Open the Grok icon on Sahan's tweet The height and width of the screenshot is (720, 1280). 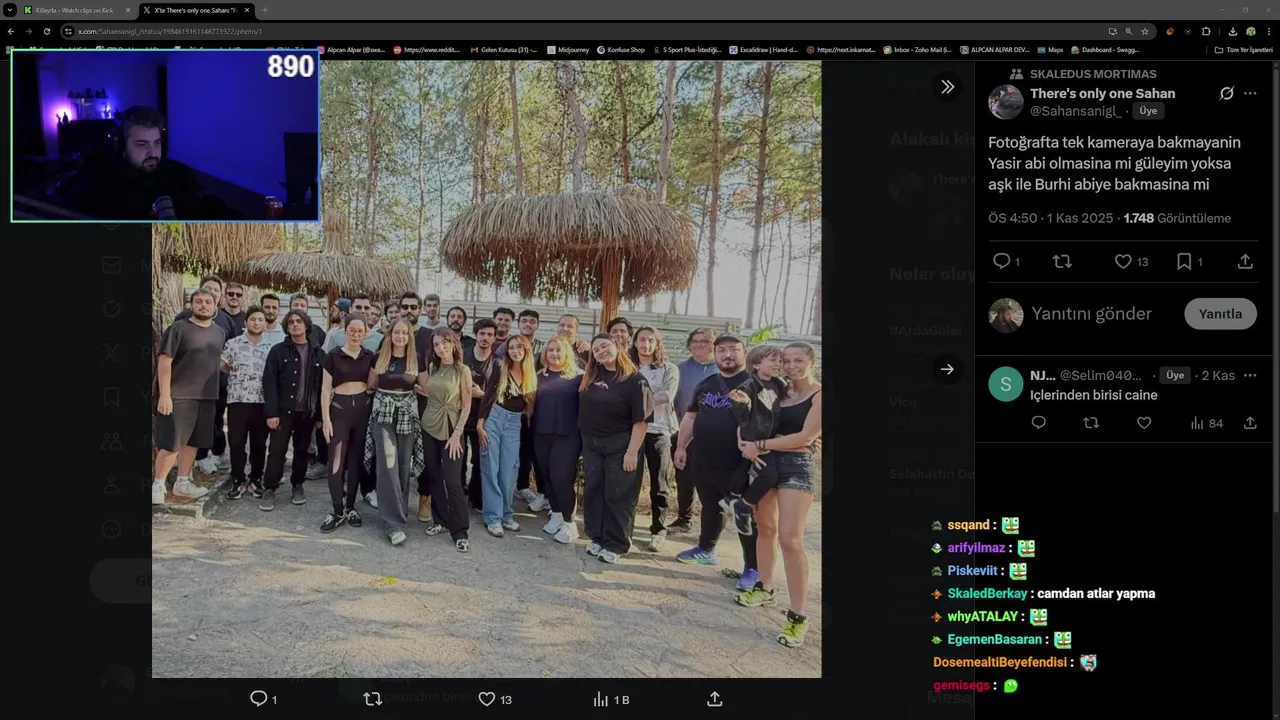tap(1226, 93)
